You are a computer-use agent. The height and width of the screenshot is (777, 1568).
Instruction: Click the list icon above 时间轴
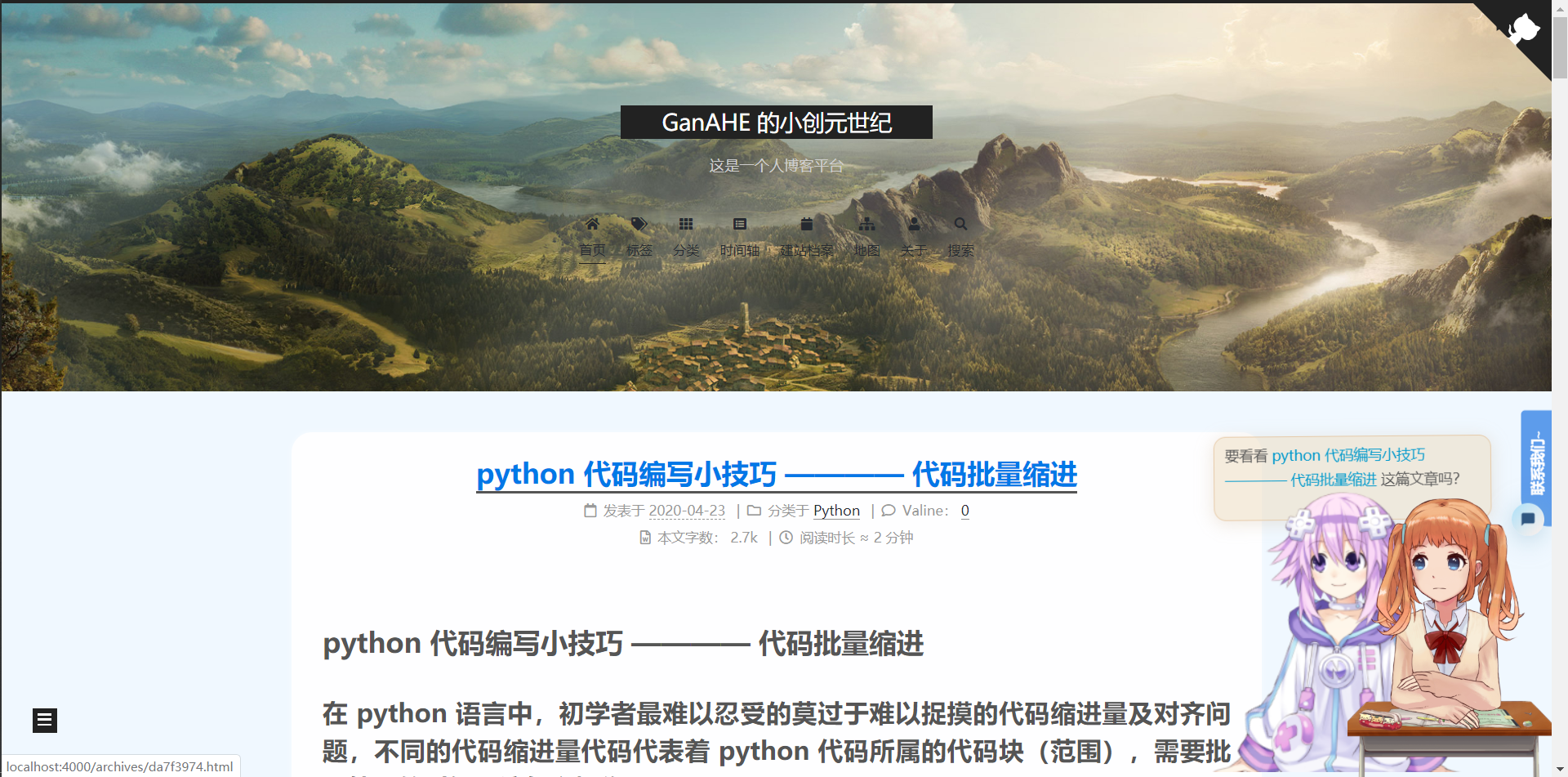pyautogui.click(x=740, y=224)
